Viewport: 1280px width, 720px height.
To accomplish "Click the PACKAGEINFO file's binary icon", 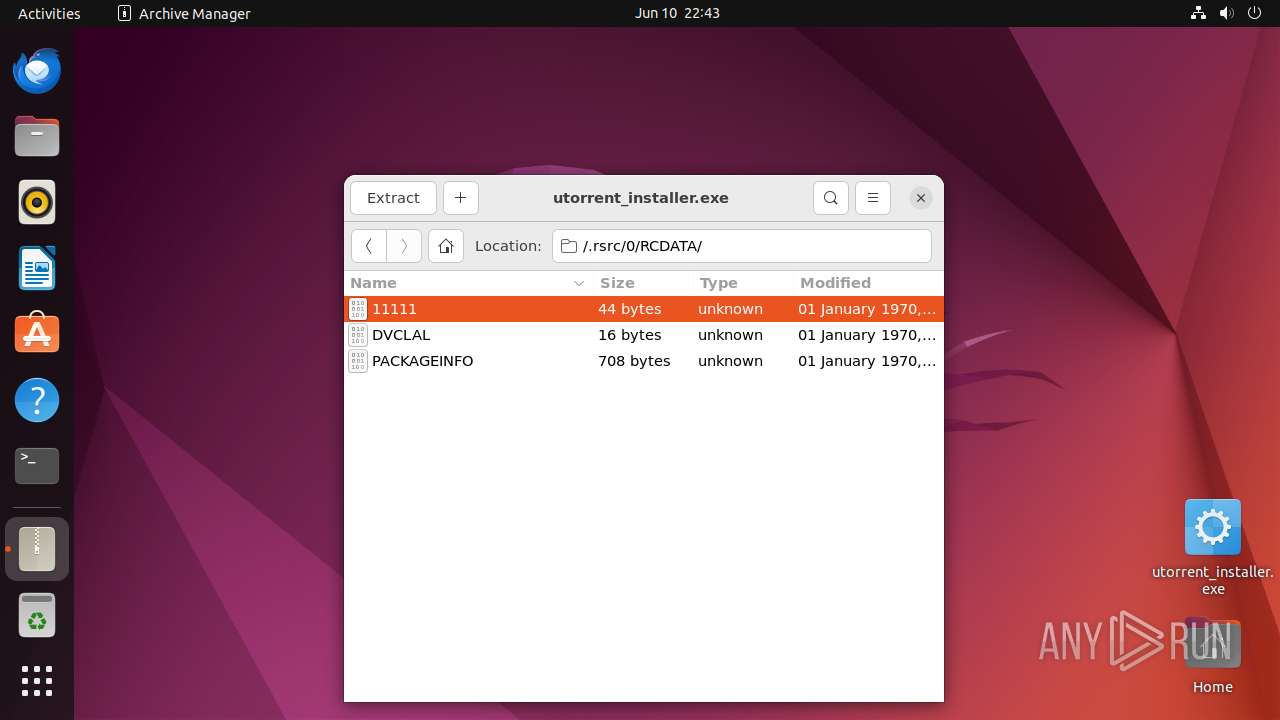I will (x=358, y=361).
